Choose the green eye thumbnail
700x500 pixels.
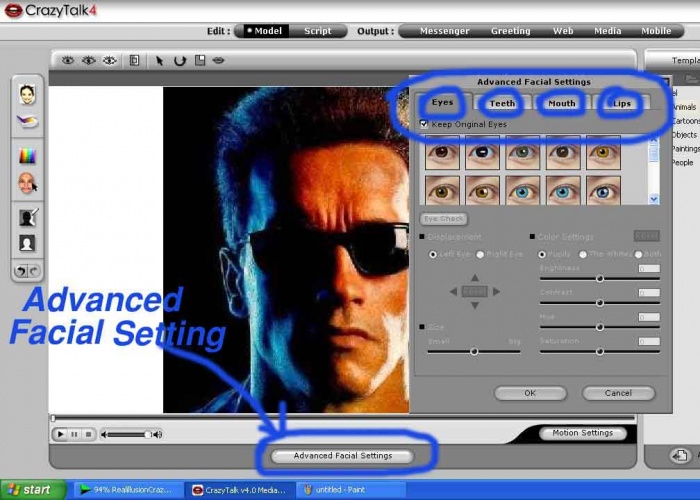point(523,153)
